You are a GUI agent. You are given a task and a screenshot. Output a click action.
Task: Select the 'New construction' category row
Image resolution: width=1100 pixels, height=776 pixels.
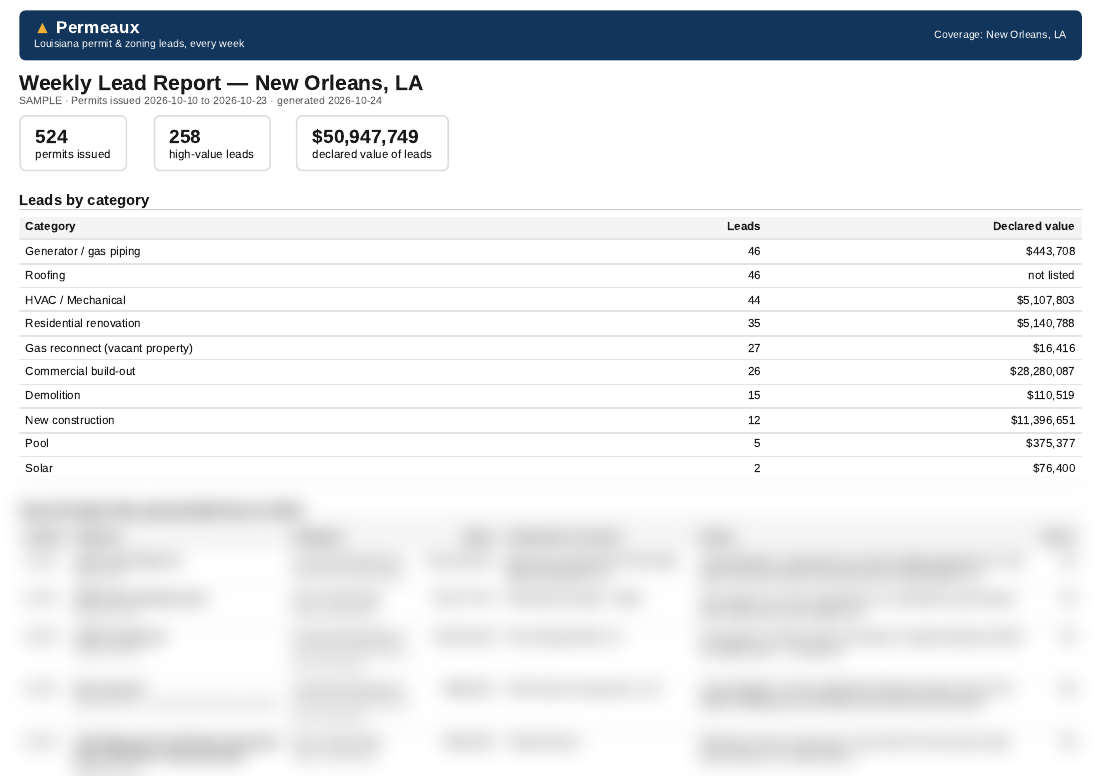coord(550,420)
